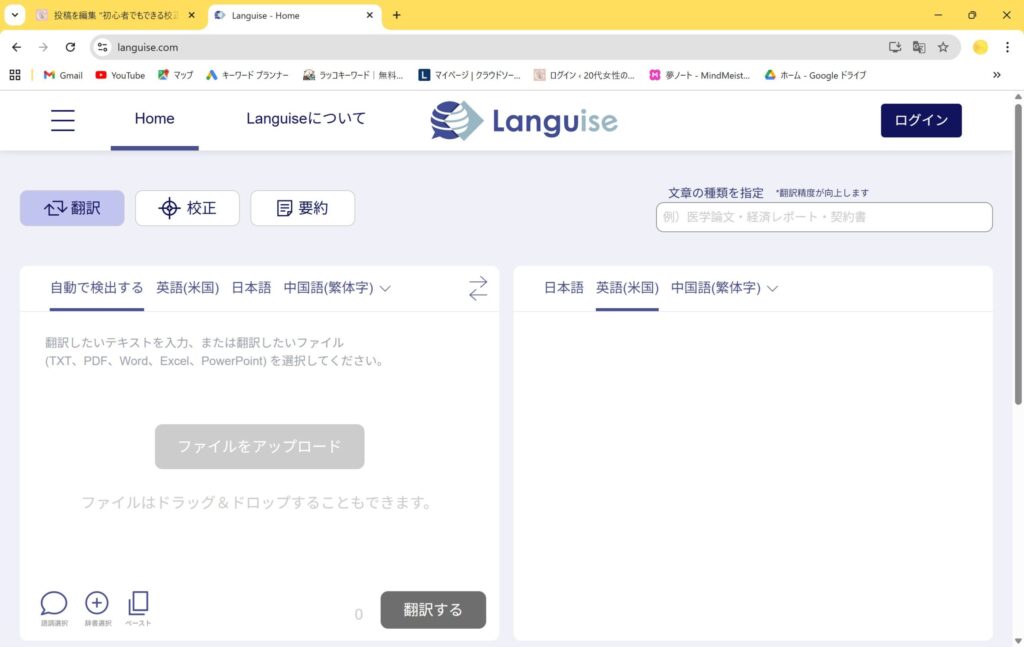
Task: View site information icon in address bar
Action: click(x=103, y=47)
